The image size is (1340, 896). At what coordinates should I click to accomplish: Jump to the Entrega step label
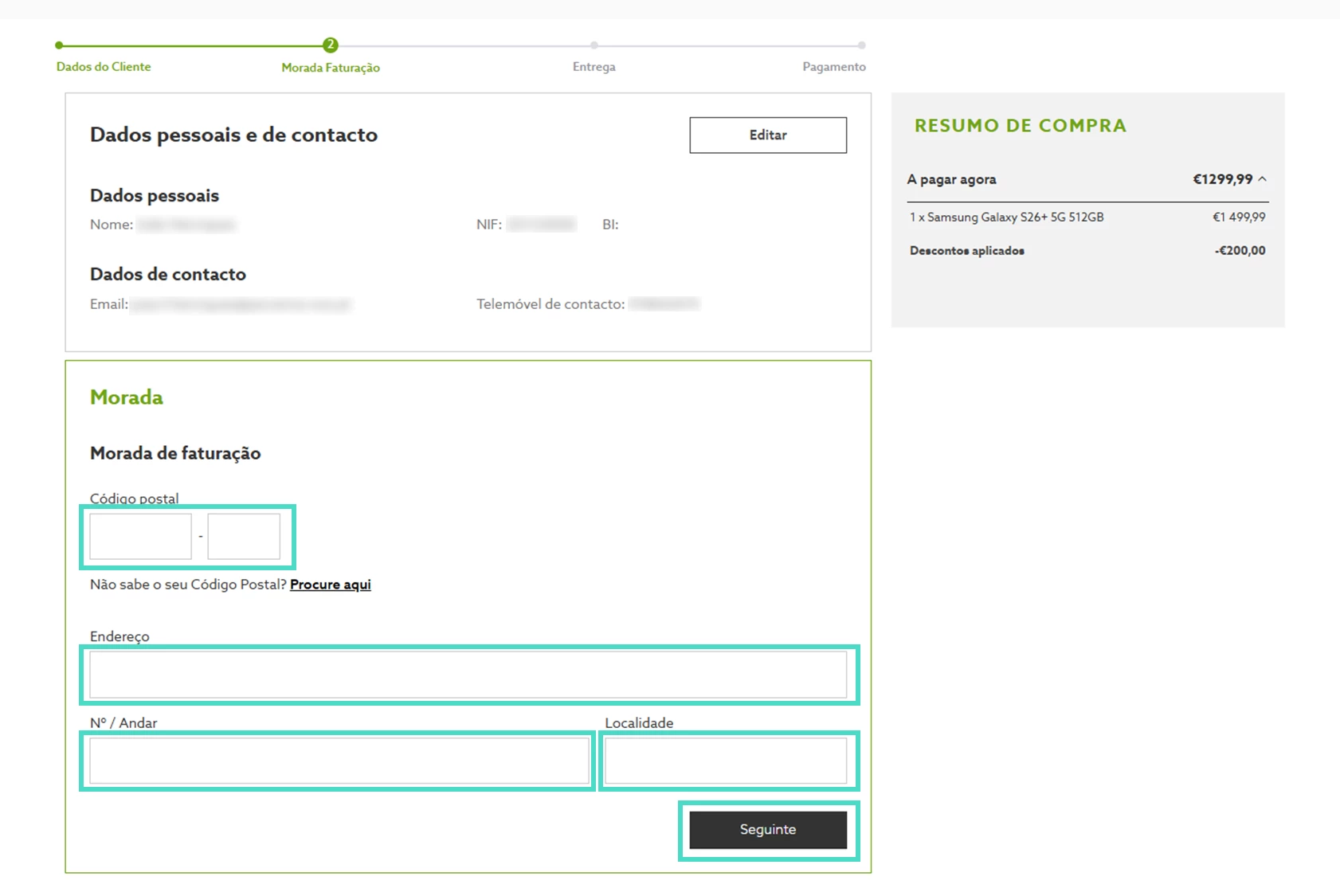tap(594, 67)
